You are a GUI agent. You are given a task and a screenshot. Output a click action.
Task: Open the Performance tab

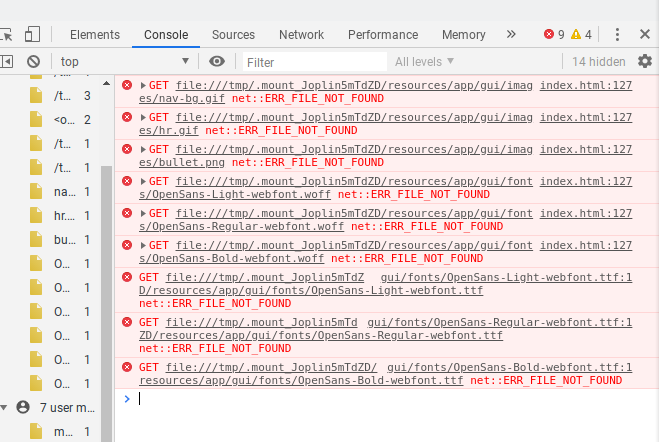pyautogui.click(x=383, y=34)
